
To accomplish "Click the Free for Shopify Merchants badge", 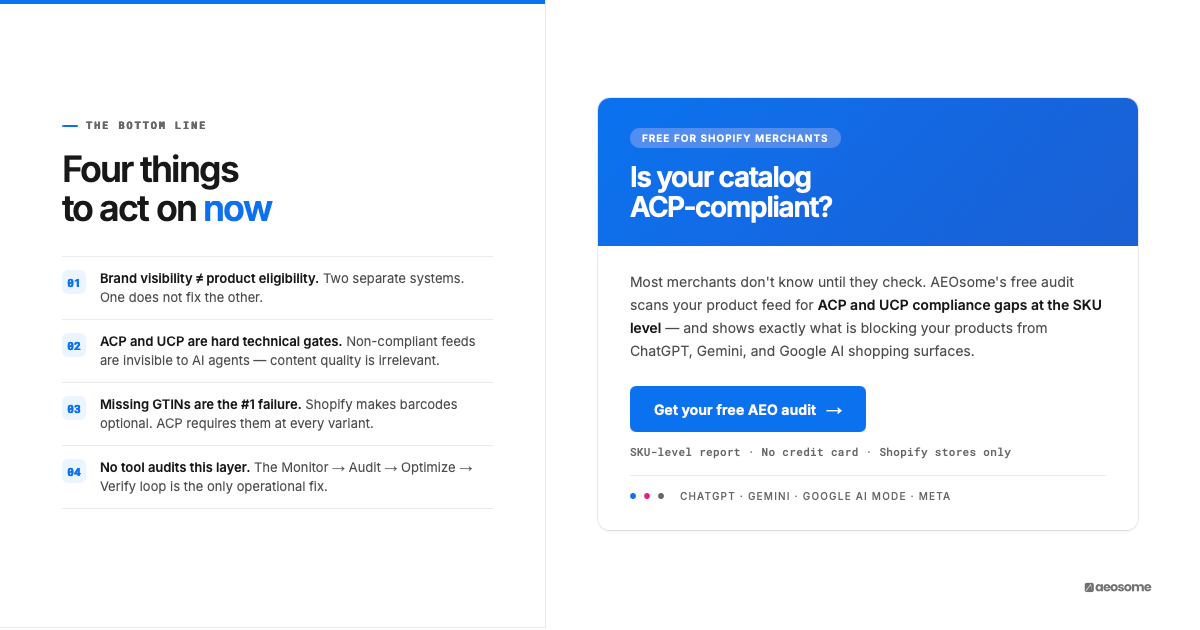I will pos(735,138).
